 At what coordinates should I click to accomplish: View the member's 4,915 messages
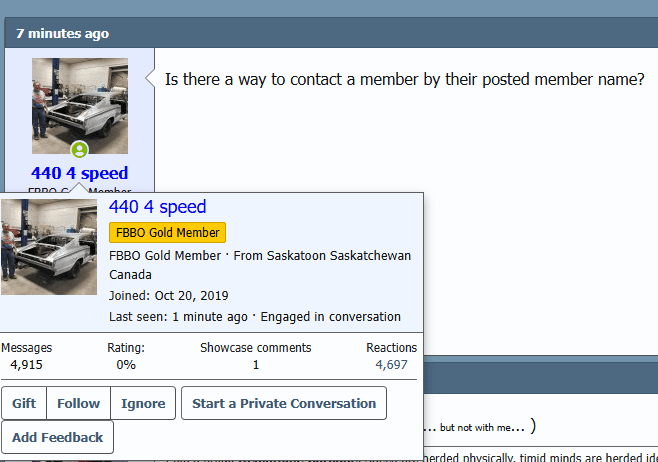[x=26, y=365]
